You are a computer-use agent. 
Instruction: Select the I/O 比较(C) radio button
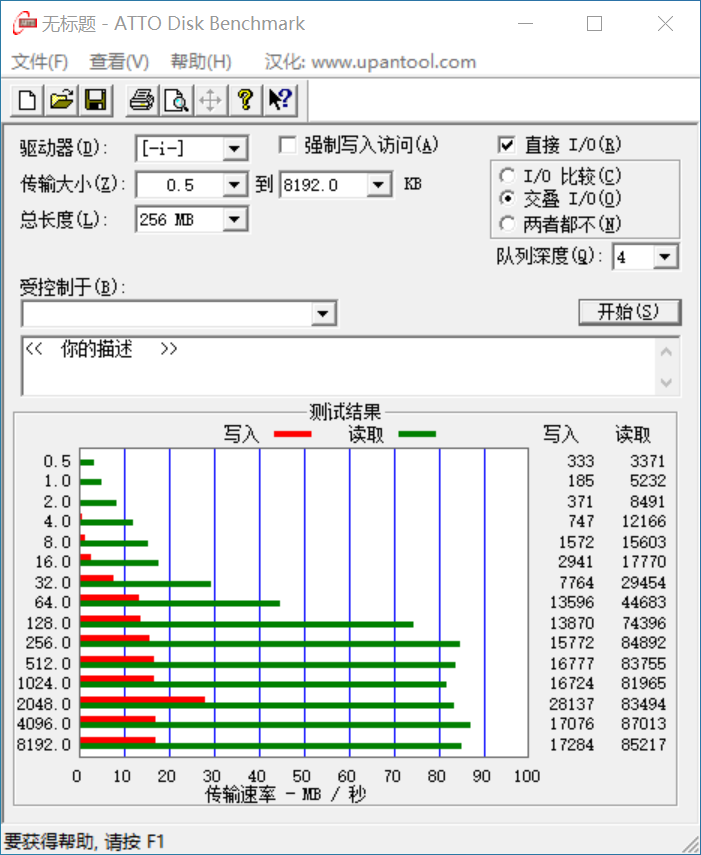pos(507,176)
